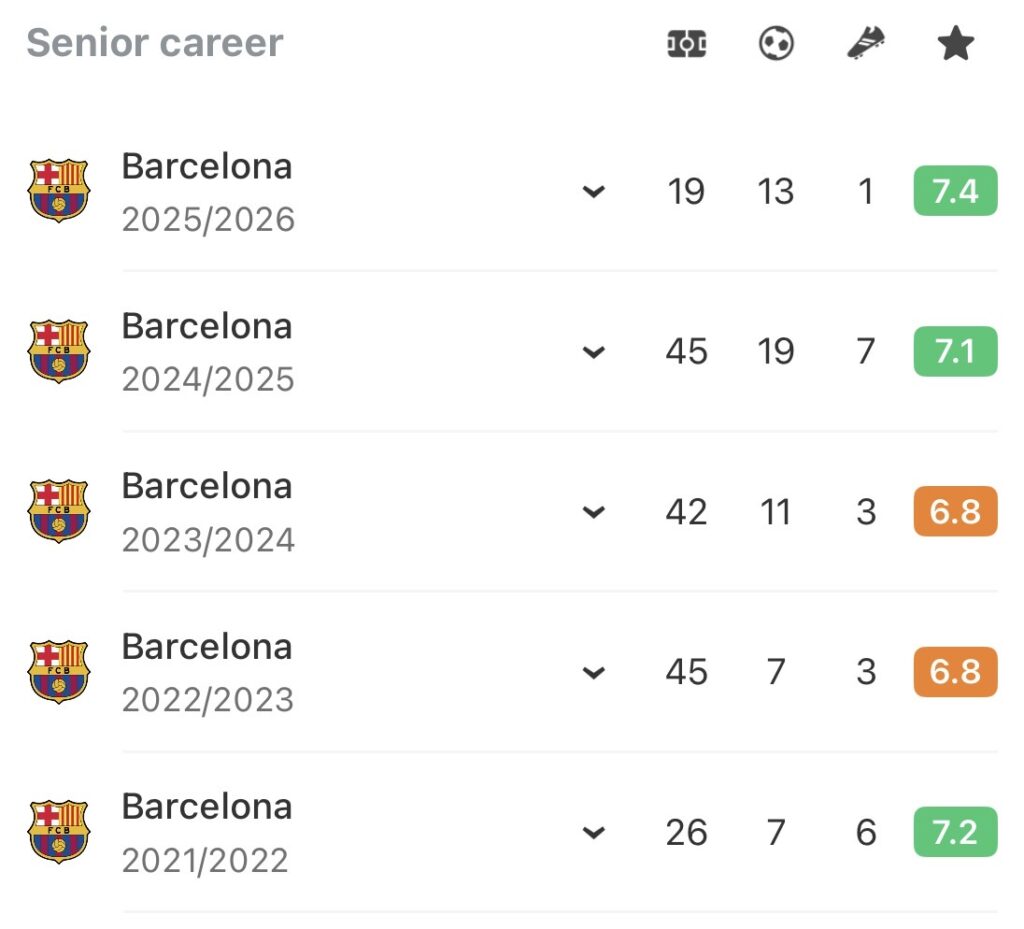Viewport: 1024px width, 929px height.
Task: Open Barcelona 2023/2024 team link
Action: pyautogui.click(x=207, y=486)
